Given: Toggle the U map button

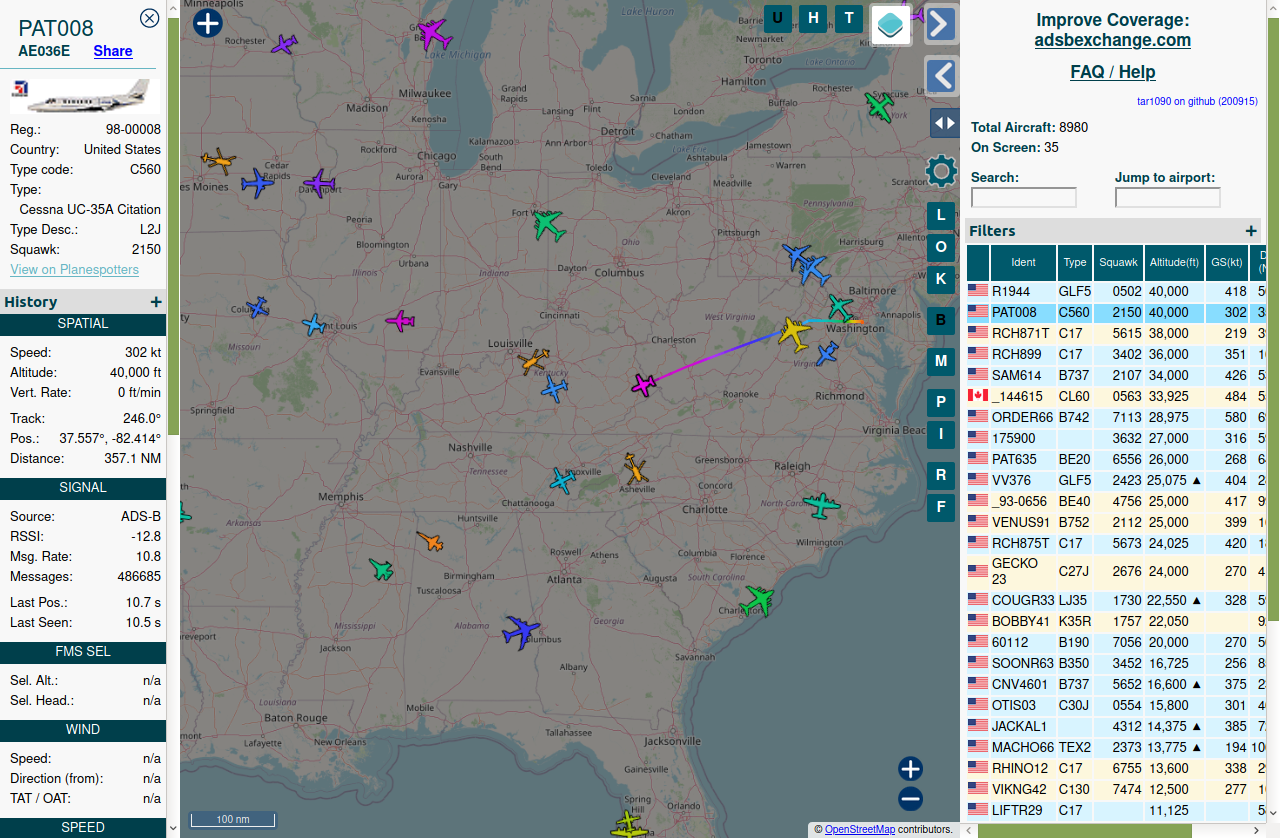Looking at the screenshot, I should pyautogui.click(x=778, y=18).
